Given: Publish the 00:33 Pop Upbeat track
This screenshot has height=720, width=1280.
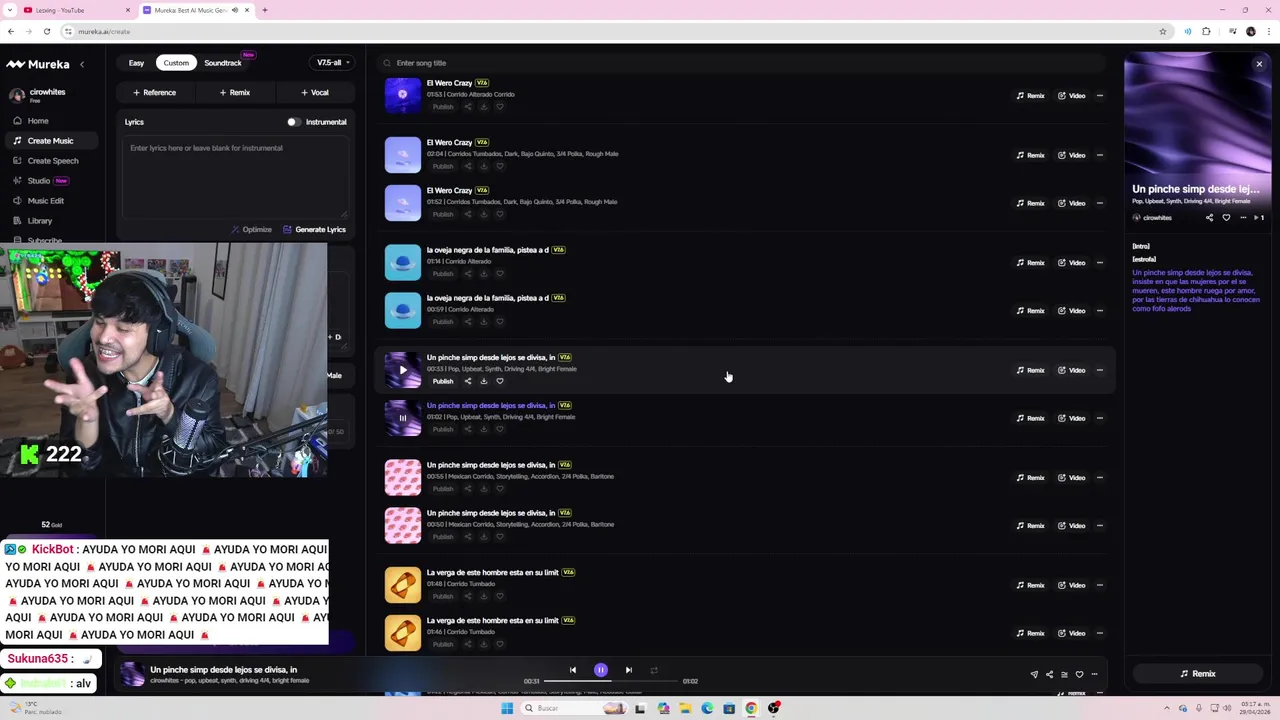Looking at the screenshot, I should (443, 381).
